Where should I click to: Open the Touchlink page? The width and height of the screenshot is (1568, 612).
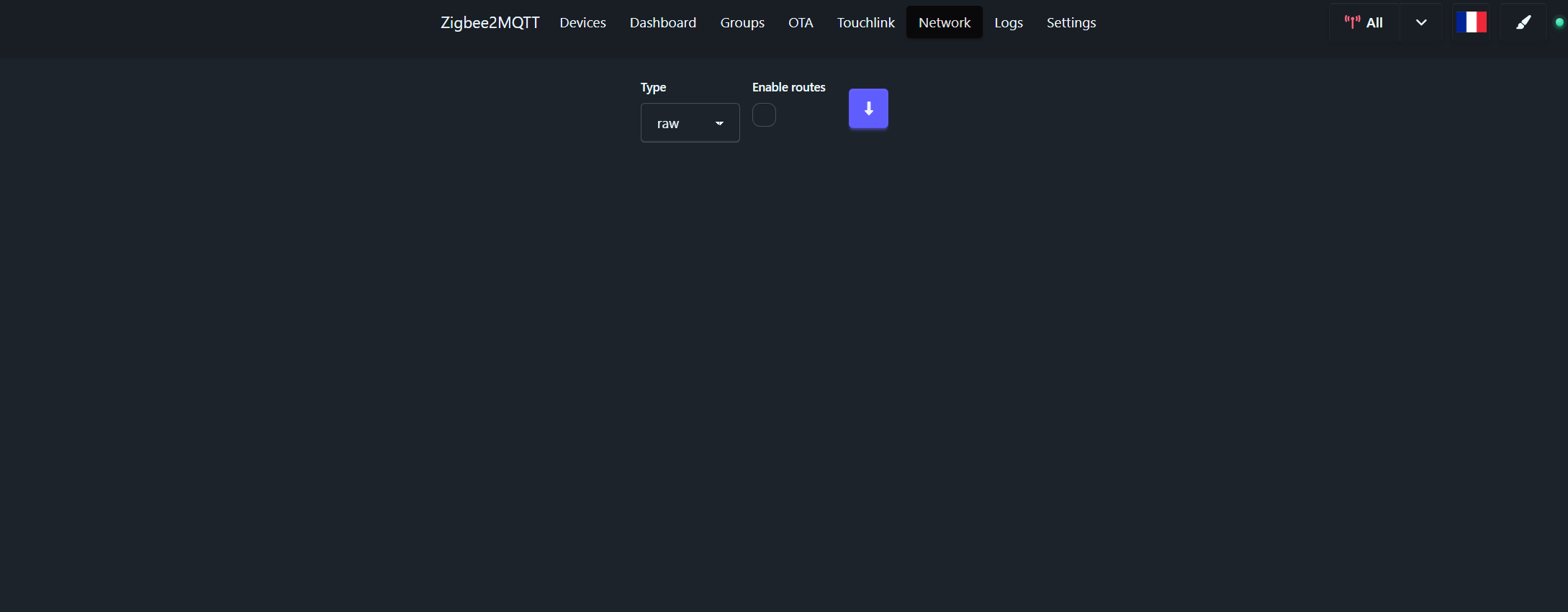[865, 22]
